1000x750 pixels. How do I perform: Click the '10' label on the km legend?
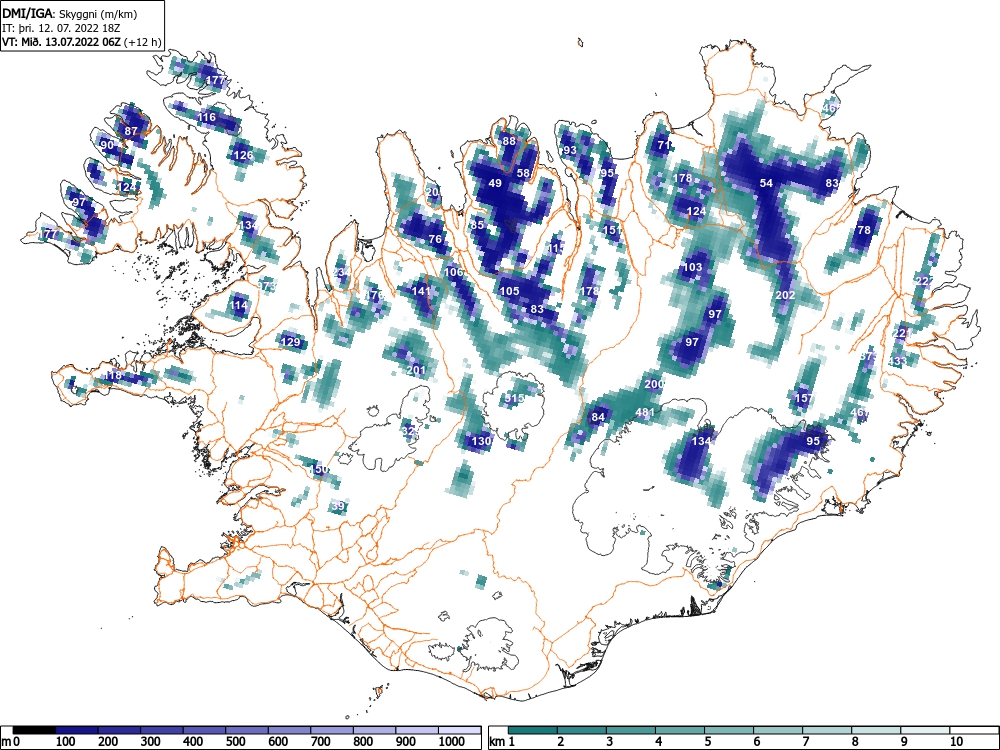[955, 741]
